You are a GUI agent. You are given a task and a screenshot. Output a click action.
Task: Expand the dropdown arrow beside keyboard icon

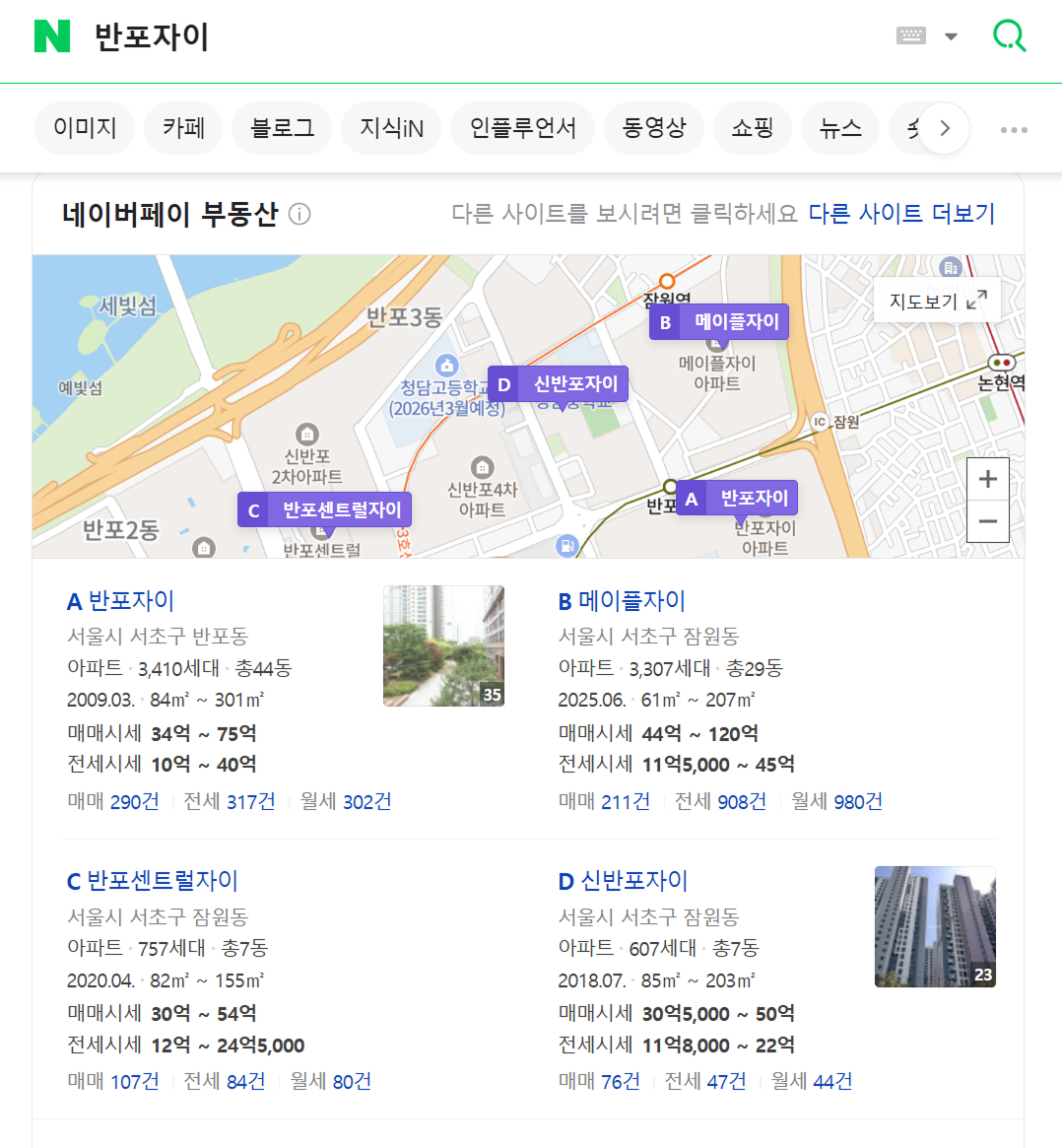tap(951, 36)
